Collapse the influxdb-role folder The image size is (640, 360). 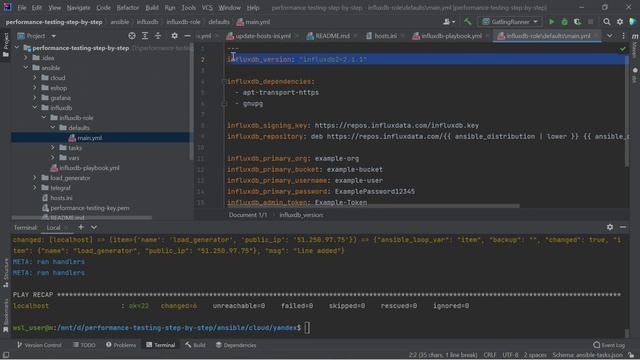pyautogui.click(x=44, y=118)
